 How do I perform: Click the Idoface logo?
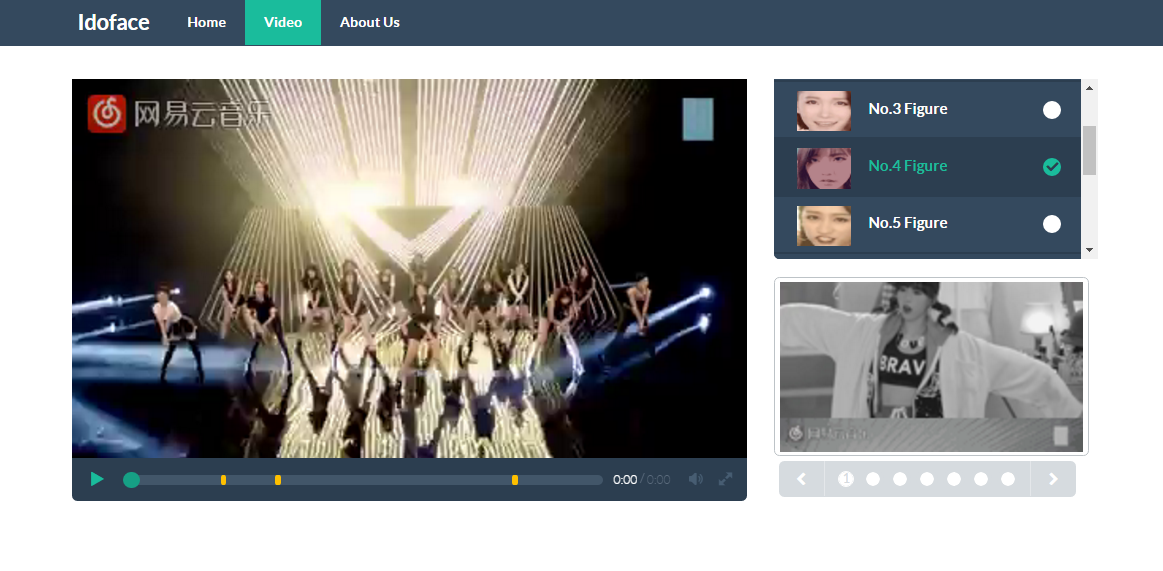coord(113,22)
